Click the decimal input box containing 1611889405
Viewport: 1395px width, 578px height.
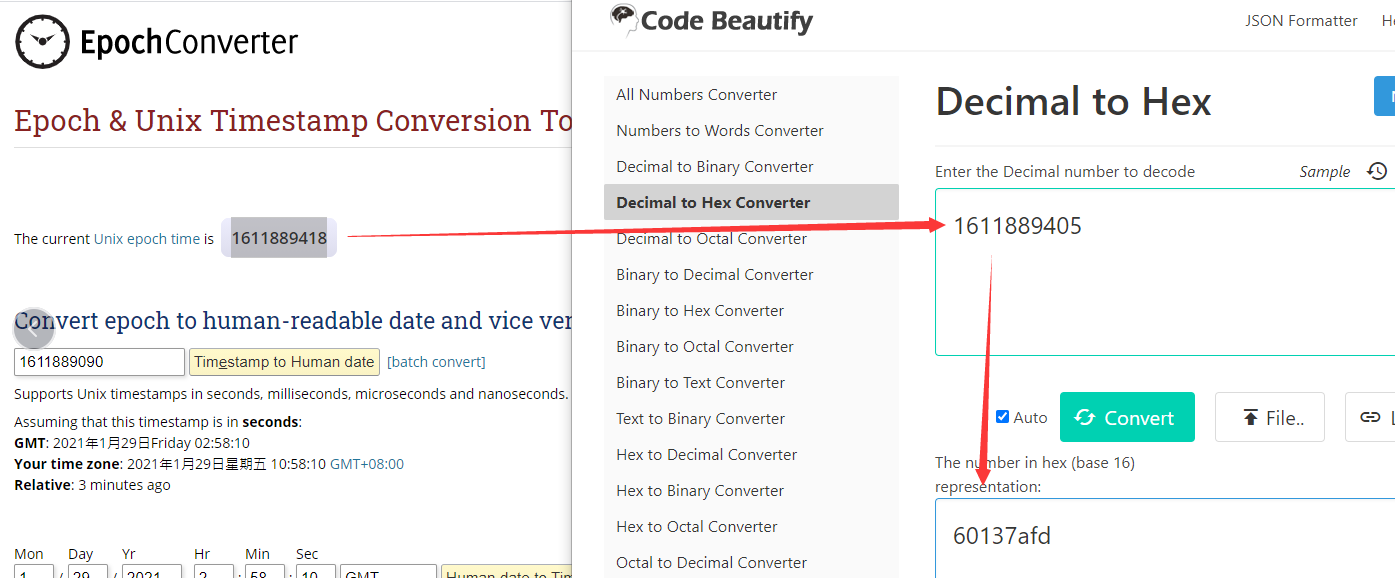click(x=1165, y=272)
